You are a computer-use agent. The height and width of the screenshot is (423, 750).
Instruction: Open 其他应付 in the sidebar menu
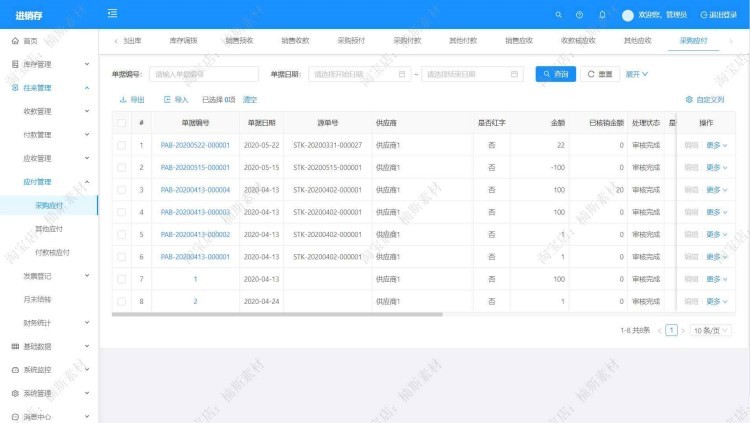(x=49, y=229)
